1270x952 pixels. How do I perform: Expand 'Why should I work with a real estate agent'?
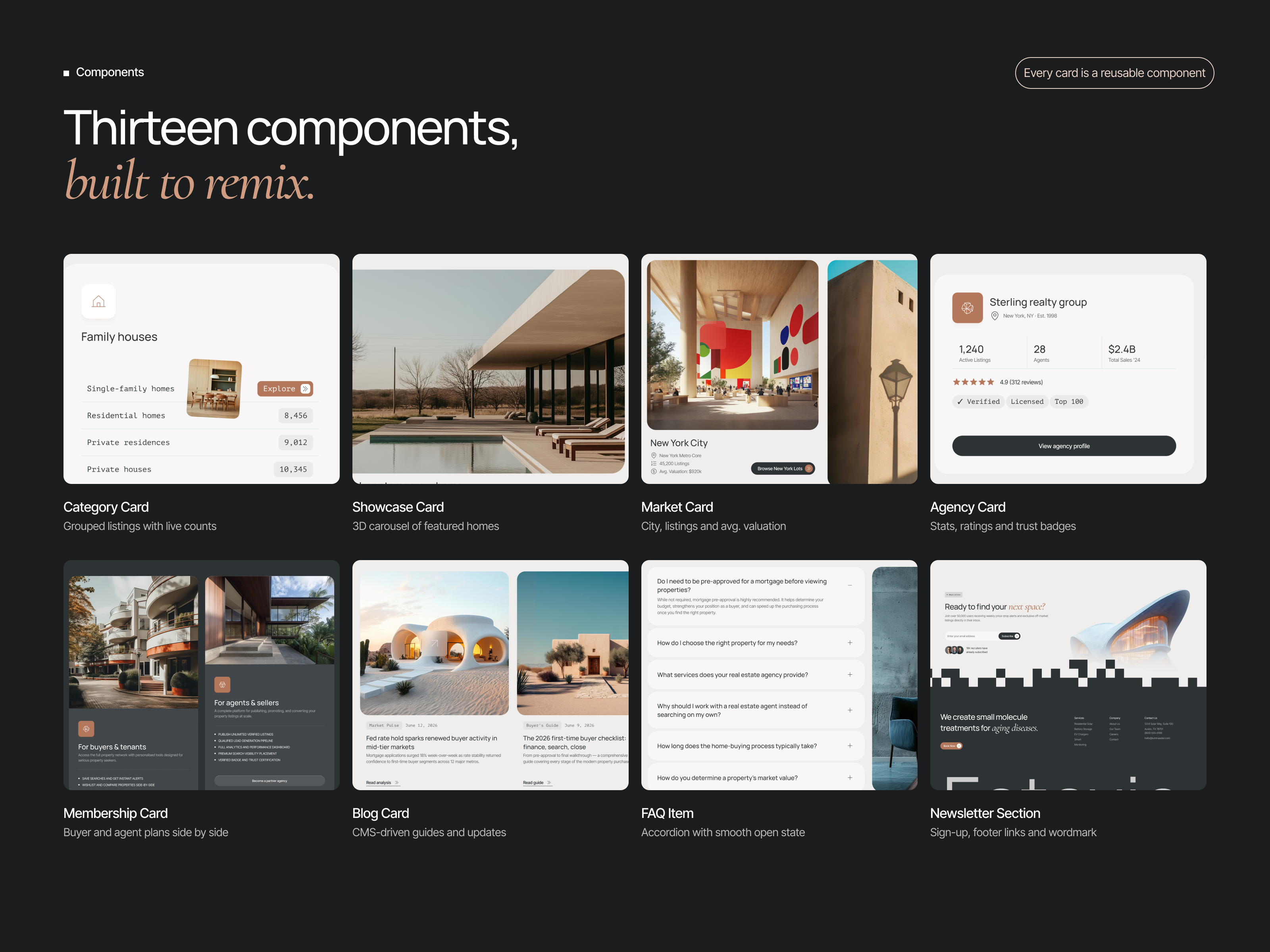(x=850, y=710)
